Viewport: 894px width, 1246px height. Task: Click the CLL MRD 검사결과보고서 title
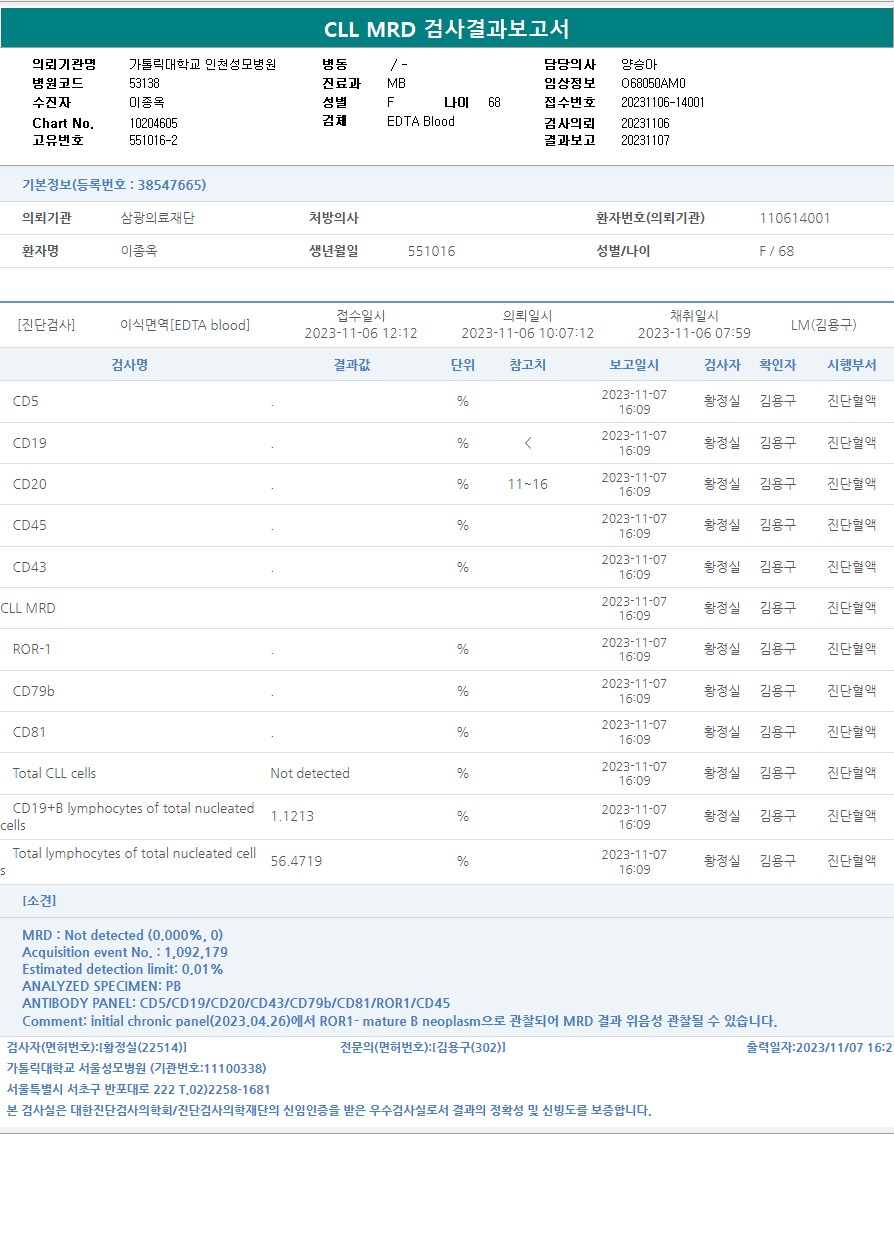pyautogui.click(x=447, y=29)
